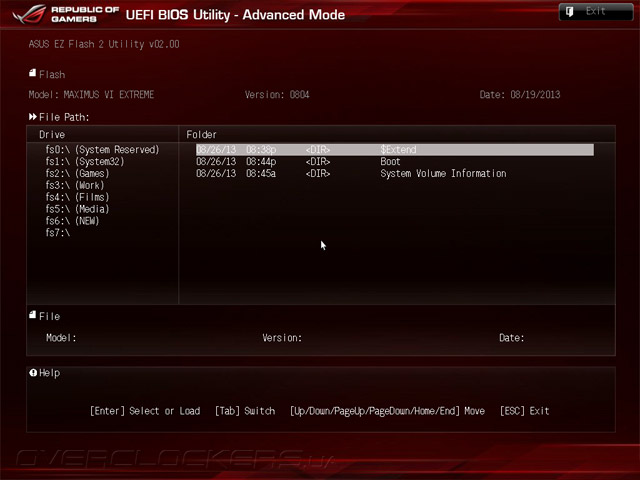Select drive fs4:\ (Films)

[77, 197]
